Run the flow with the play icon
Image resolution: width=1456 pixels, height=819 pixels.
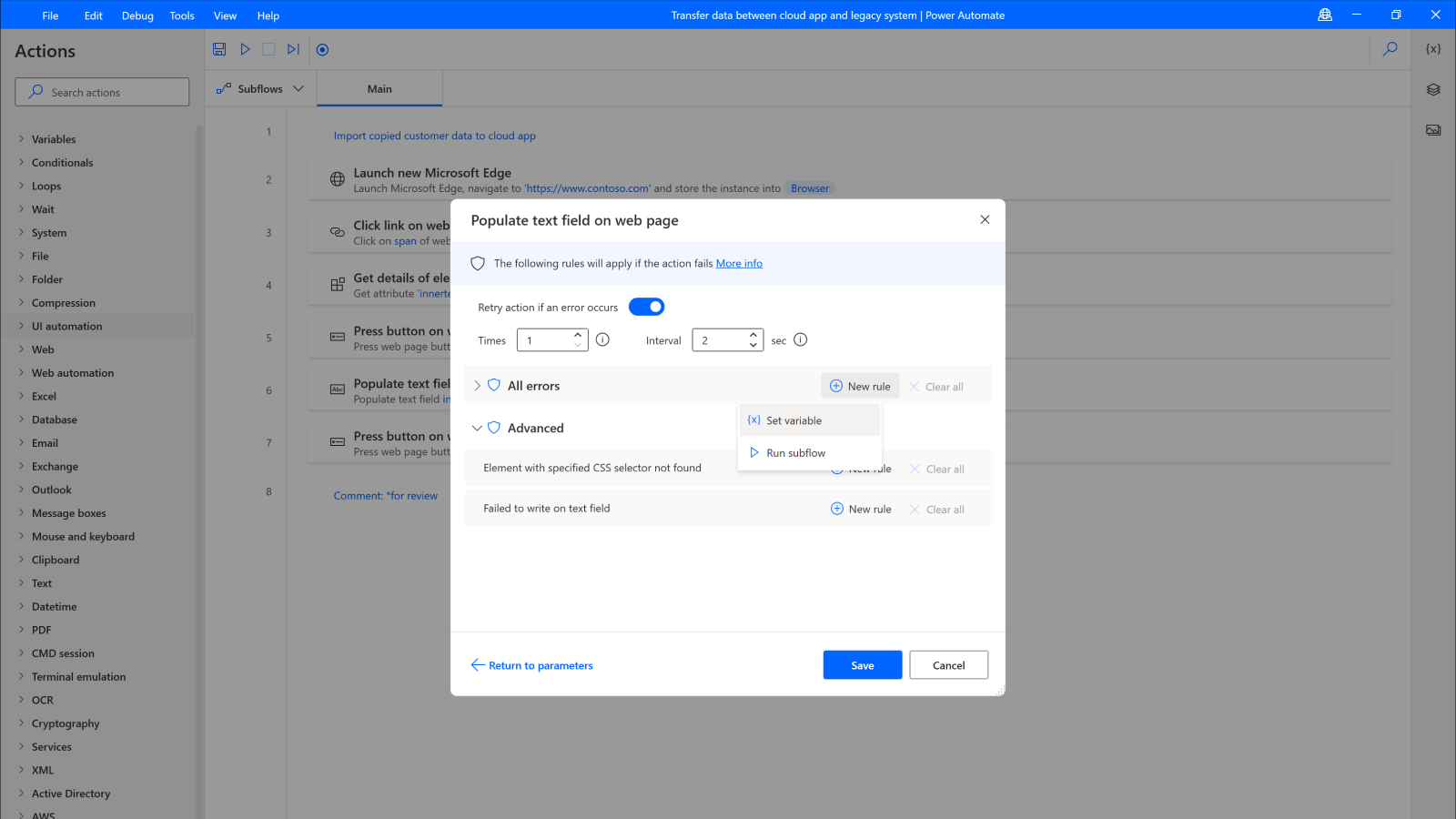tap(244, 49)
